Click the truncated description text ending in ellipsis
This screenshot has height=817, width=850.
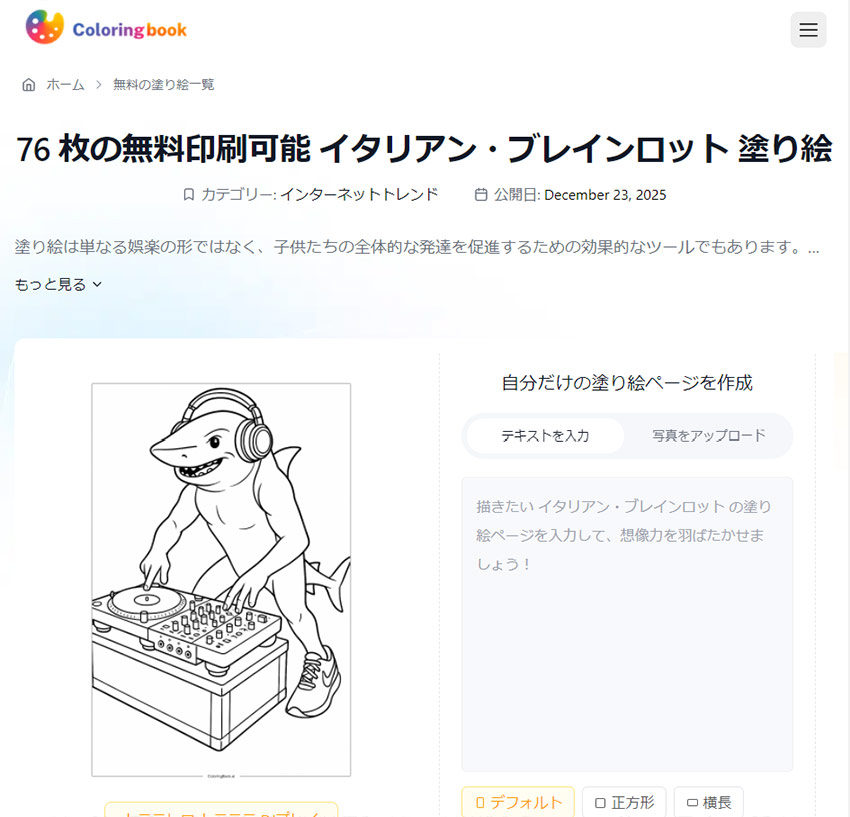click(417, 247)
